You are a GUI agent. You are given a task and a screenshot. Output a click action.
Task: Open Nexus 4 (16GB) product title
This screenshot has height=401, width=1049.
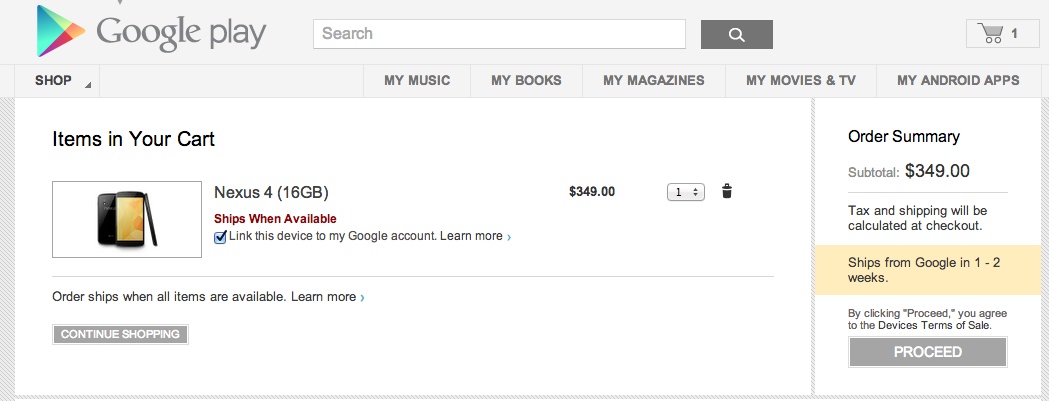tap(271, 193)
